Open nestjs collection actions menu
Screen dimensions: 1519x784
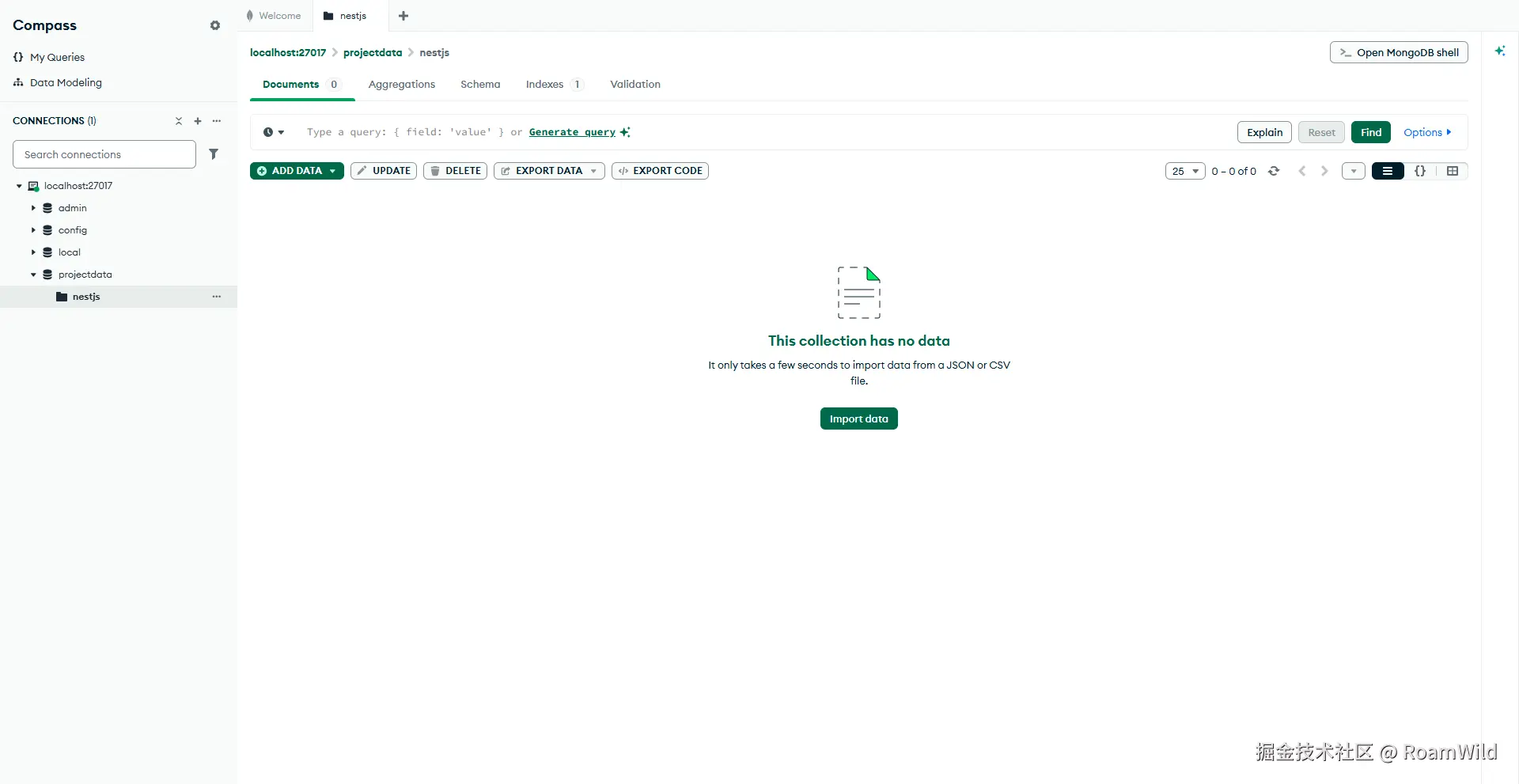[x=217, y=297]
